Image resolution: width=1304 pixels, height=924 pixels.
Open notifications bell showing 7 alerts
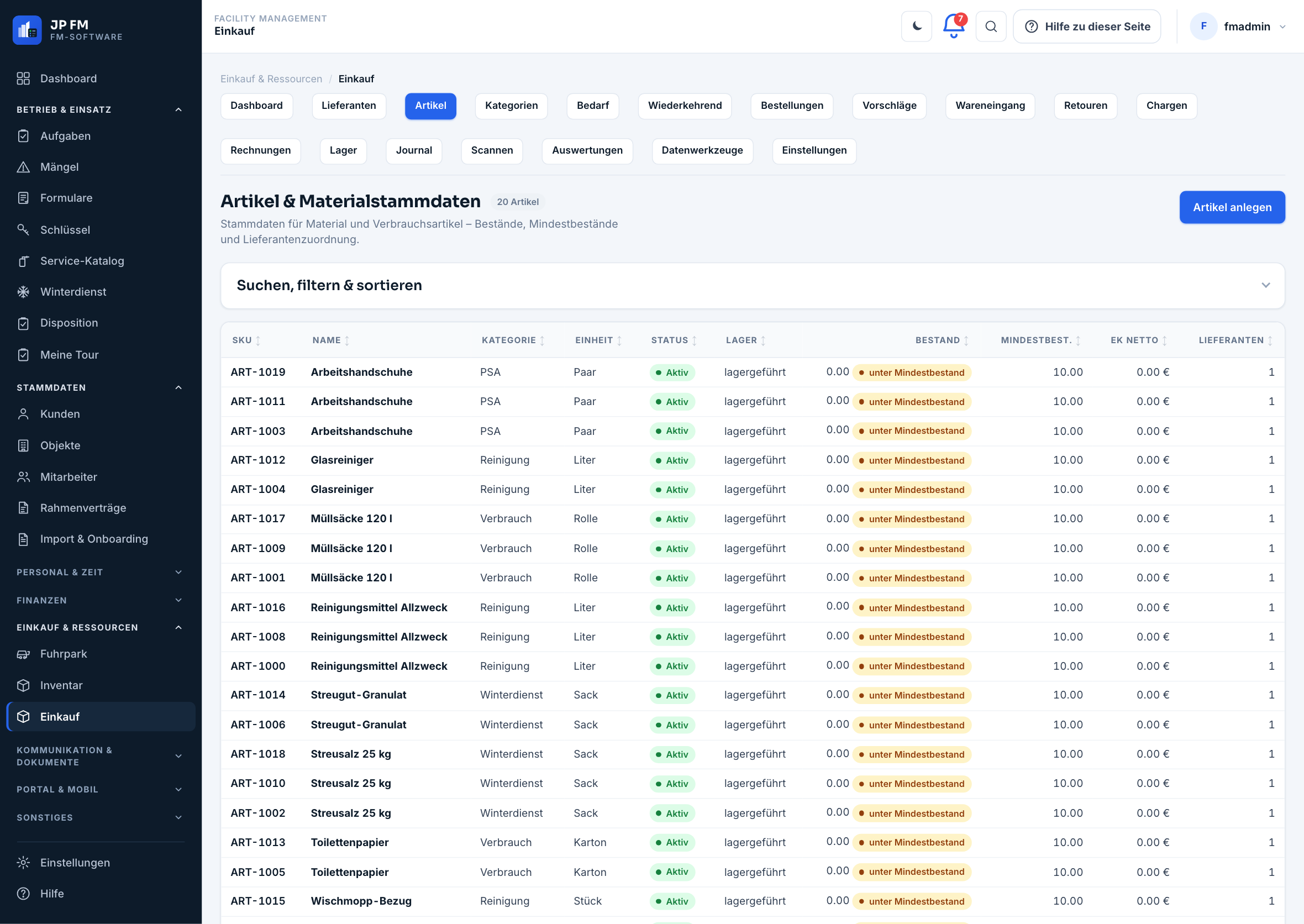click(x=954, y=26)
